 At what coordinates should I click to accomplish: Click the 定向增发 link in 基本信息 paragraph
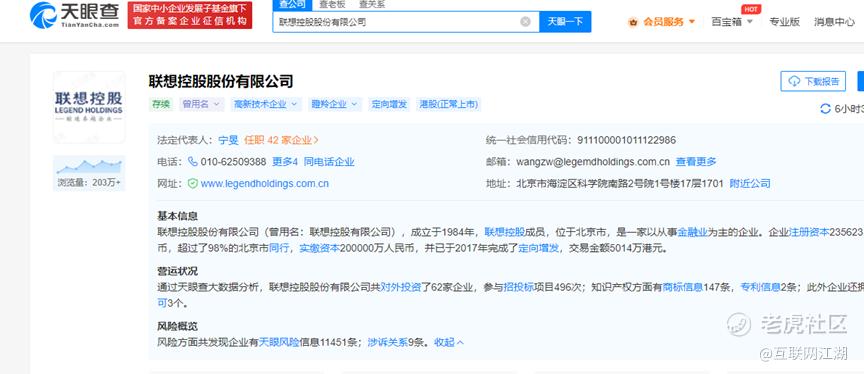(538, 248)
